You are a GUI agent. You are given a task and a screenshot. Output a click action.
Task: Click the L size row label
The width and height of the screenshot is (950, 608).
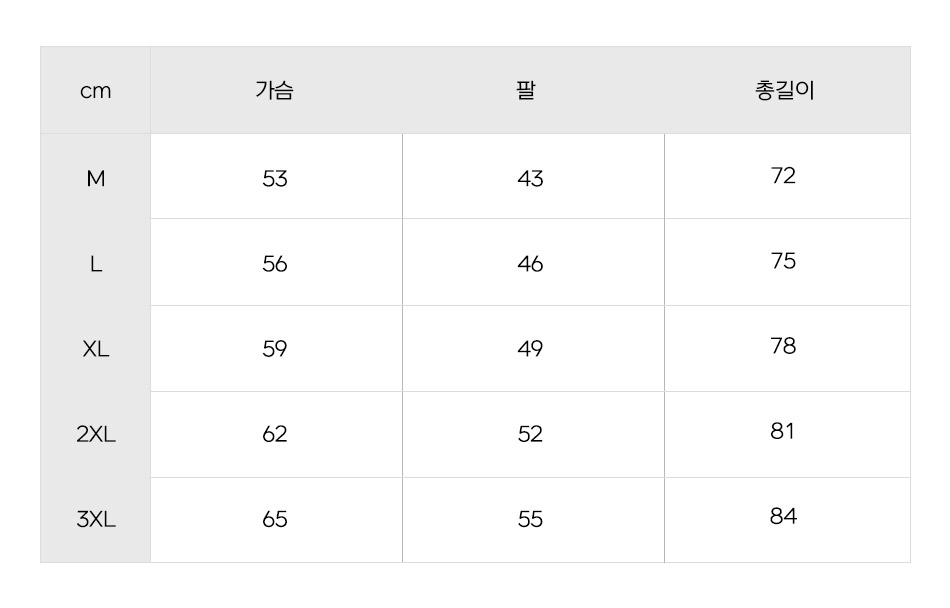coord(96,264)
